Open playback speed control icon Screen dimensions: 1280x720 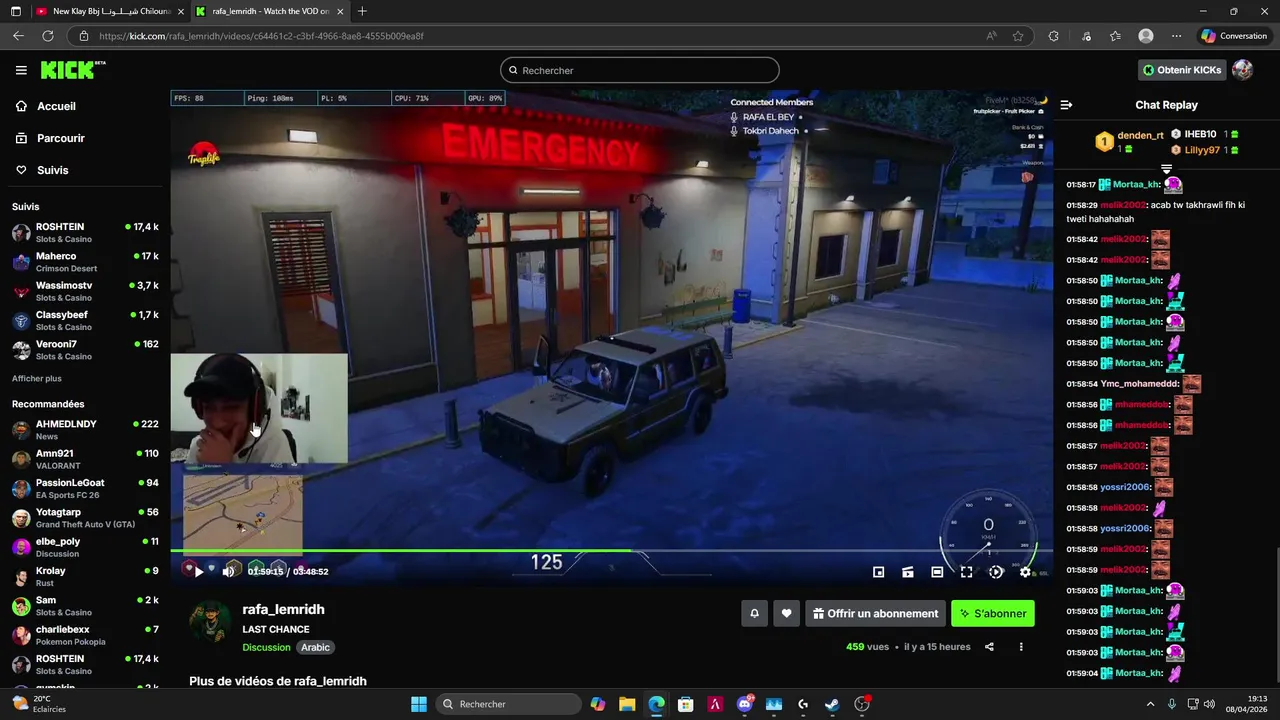click(x=996, y=572)
